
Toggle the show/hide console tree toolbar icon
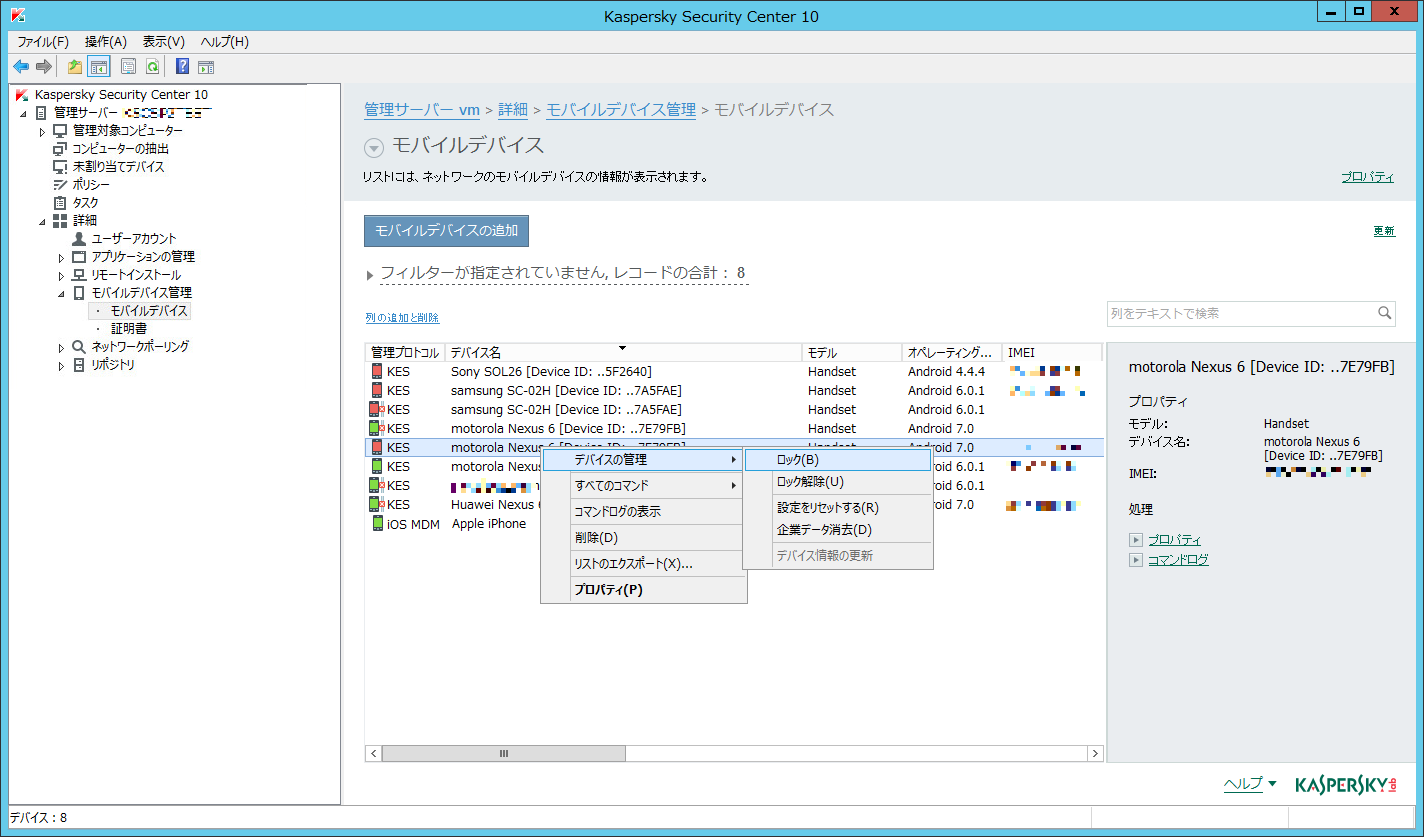pos(99,67)
